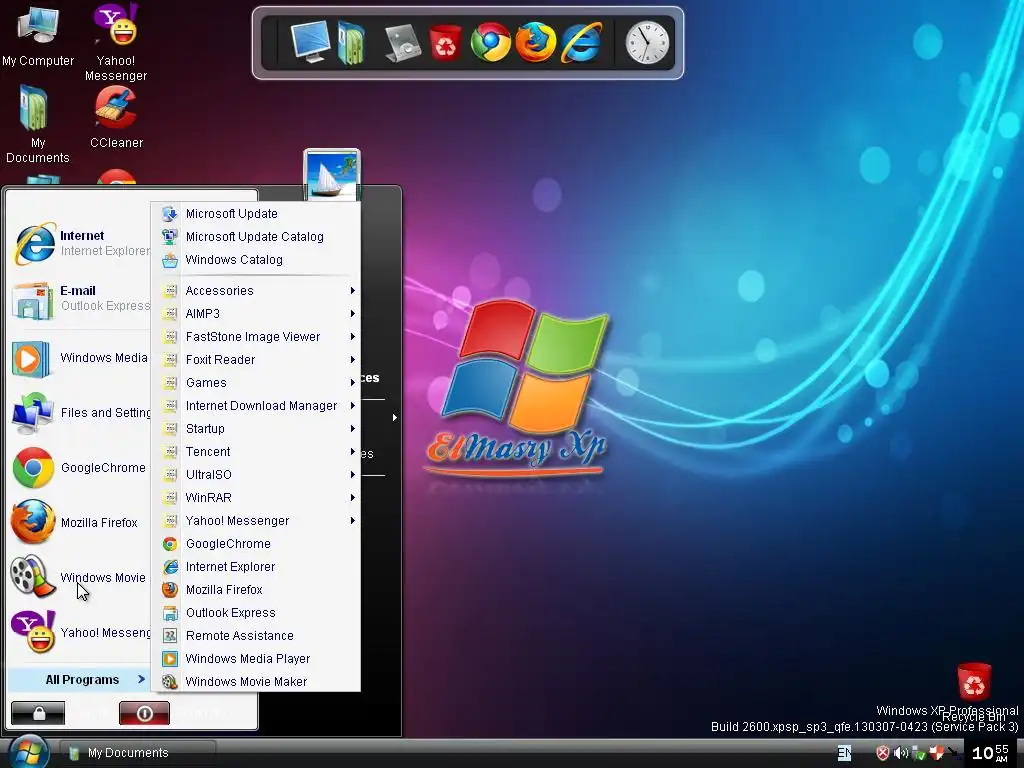Image resolution: width=1024 pixels, height=768 pixels.
Task: Launch Windows Media from the Start menu list
Action: click(x=80, y=358)
